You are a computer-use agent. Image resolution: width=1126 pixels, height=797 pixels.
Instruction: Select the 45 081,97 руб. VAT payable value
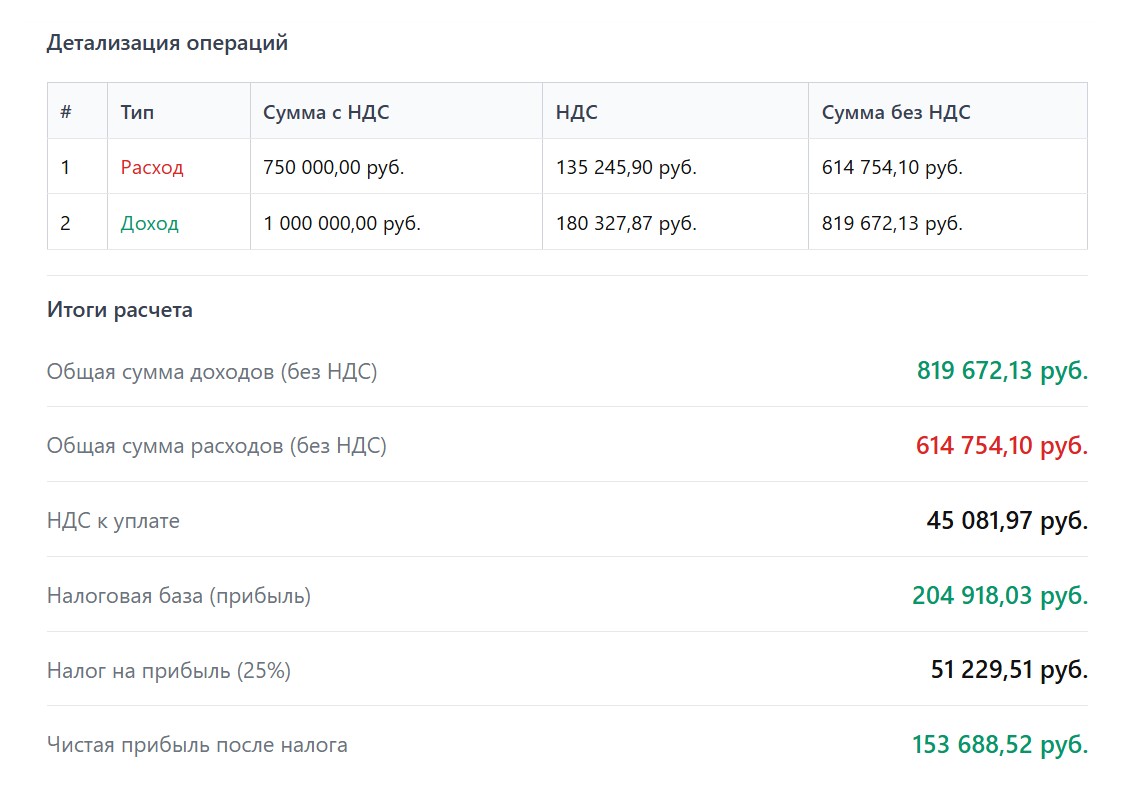(1006, 521)
